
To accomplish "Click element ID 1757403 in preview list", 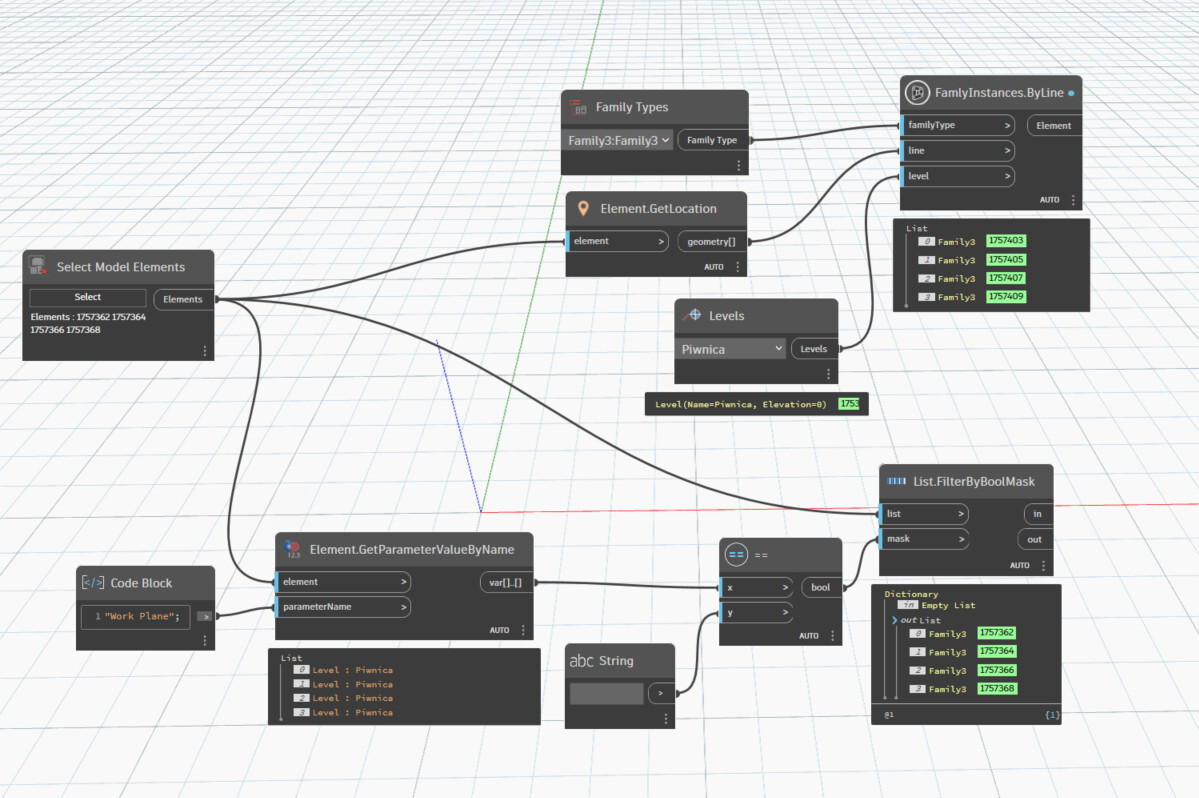I will (x=1006, y=240).
